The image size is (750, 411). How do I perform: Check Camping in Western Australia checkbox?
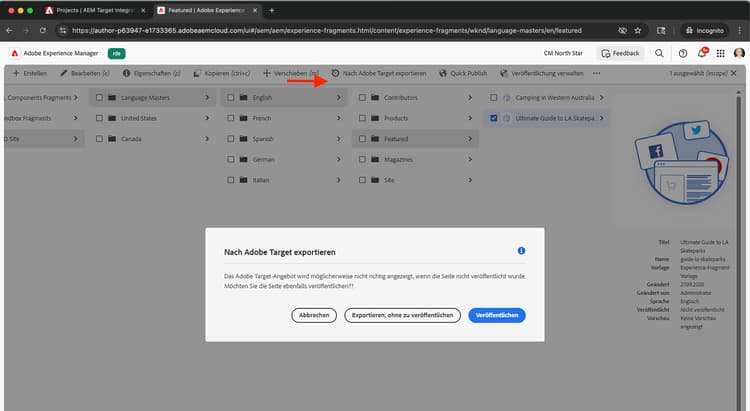(x=494, y=98)
